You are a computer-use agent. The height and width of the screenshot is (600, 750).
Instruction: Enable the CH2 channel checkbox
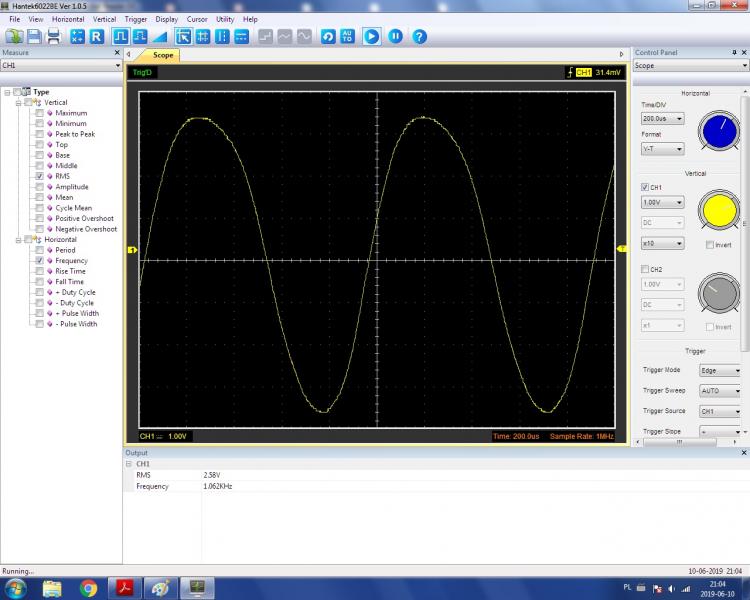pyautogui.click(x=645, y=269)
